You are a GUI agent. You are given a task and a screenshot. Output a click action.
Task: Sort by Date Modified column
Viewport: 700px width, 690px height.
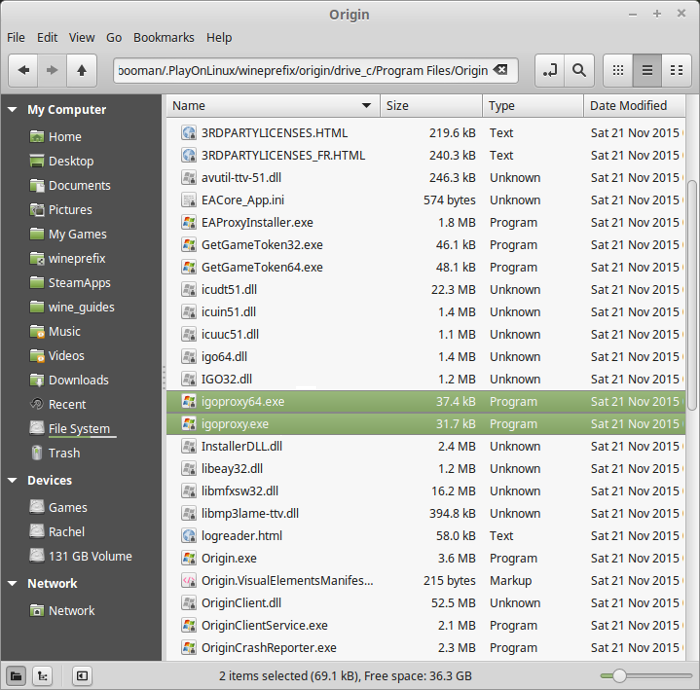[x=630, y=106]
